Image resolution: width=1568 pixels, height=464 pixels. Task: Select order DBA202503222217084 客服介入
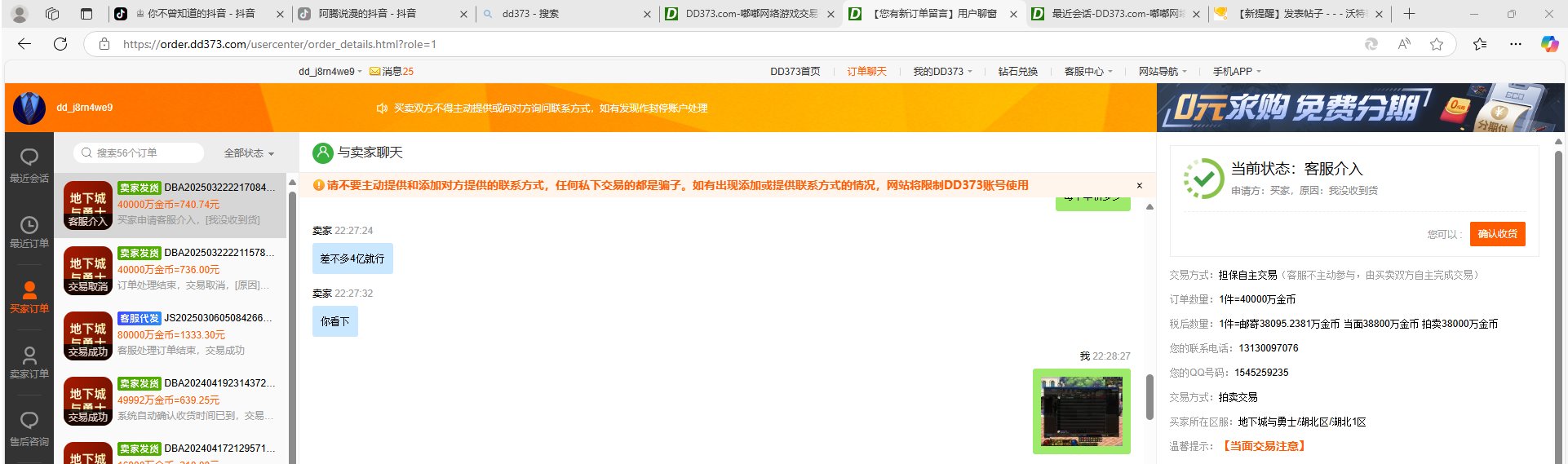[171, 205]
